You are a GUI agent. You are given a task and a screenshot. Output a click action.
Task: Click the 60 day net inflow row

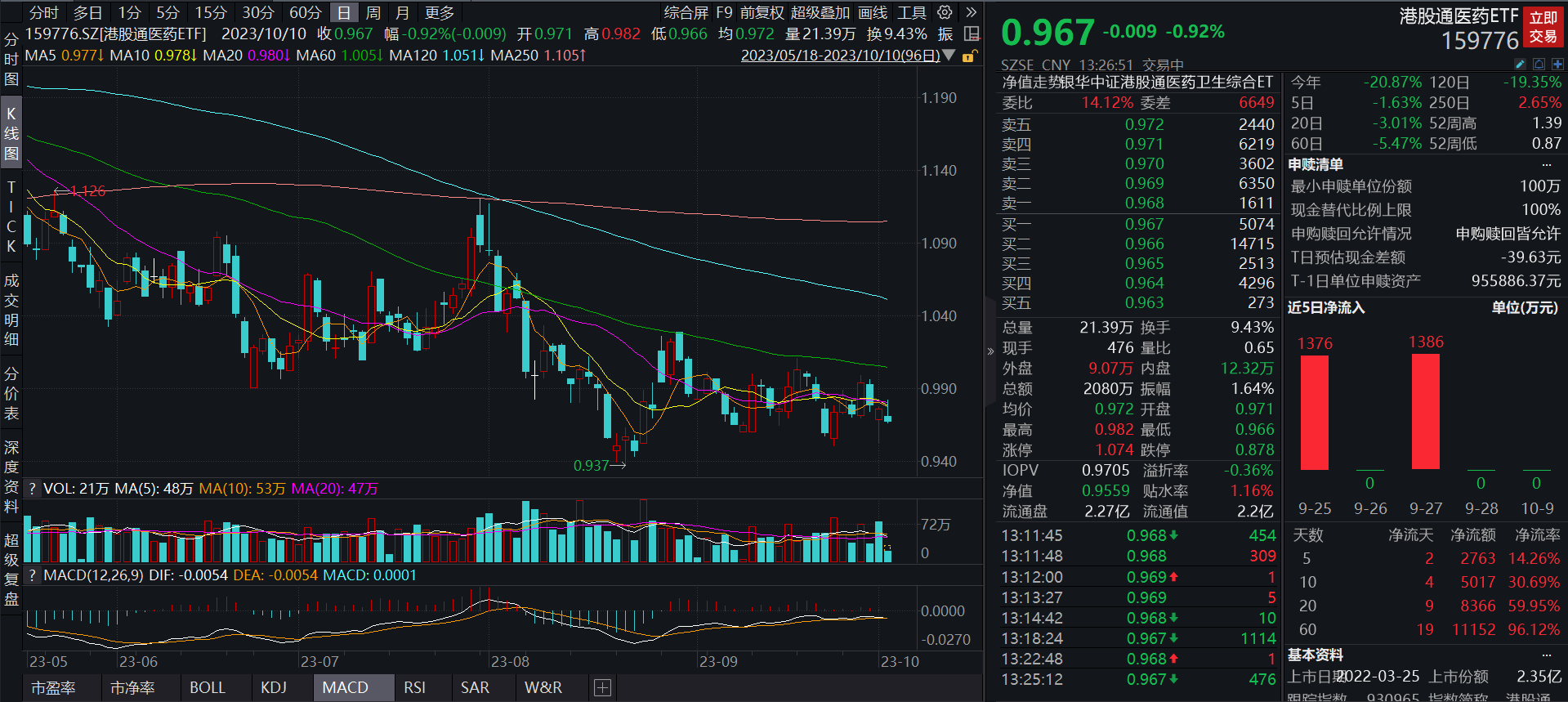click(1426, 630)
